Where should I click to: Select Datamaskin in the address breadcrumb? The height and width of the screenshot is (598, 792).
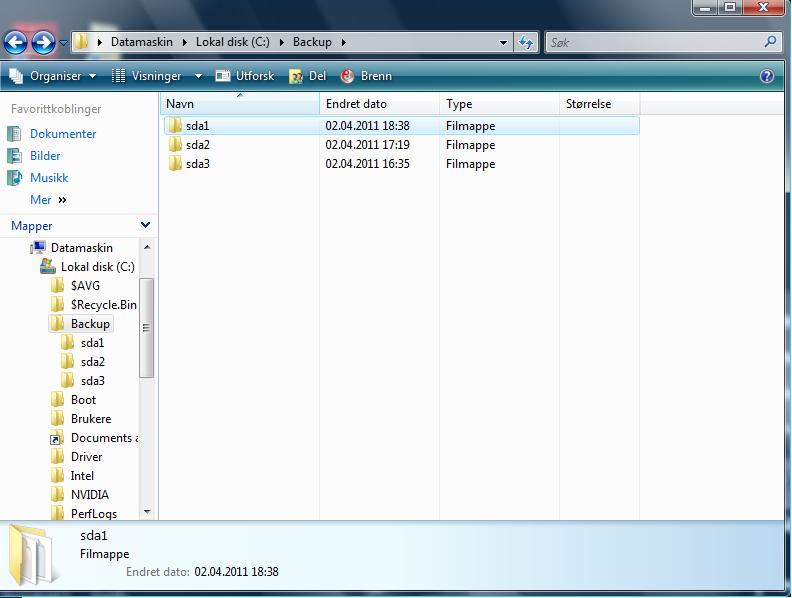[x=141, y=42]
